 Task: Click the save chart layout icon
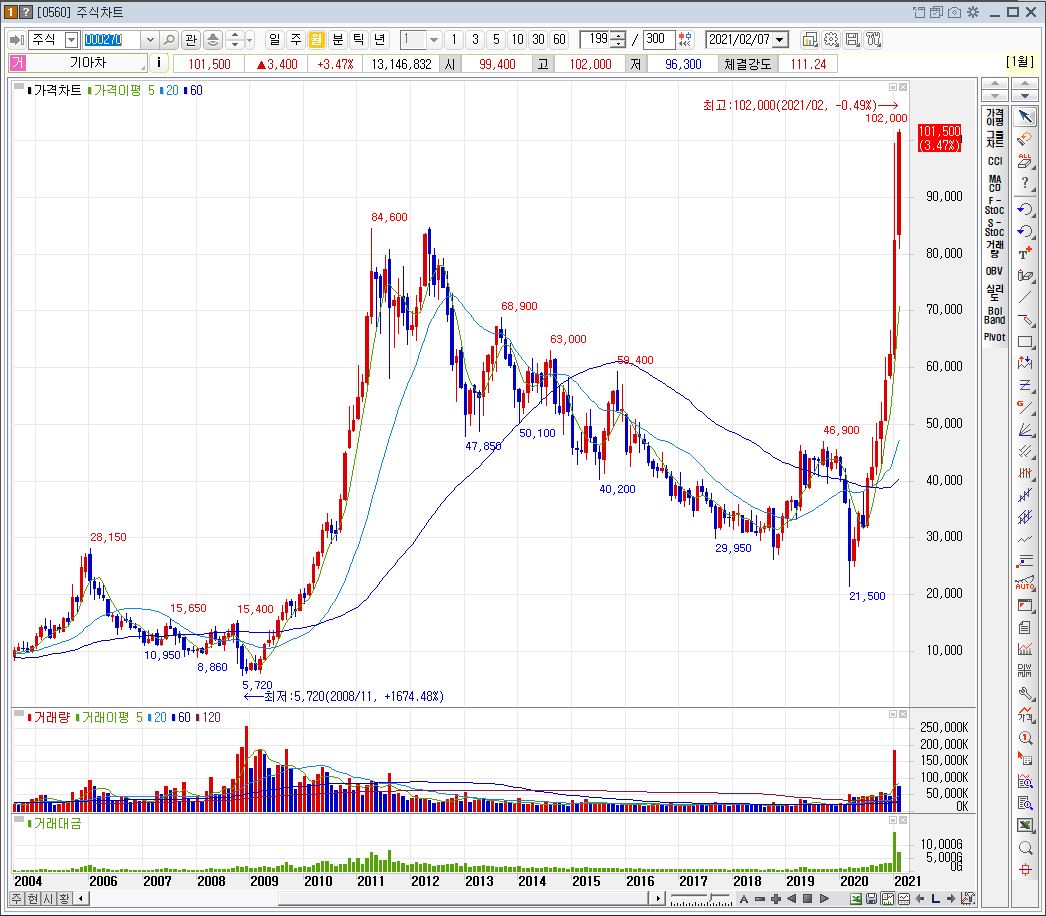(x=852, y=40)
